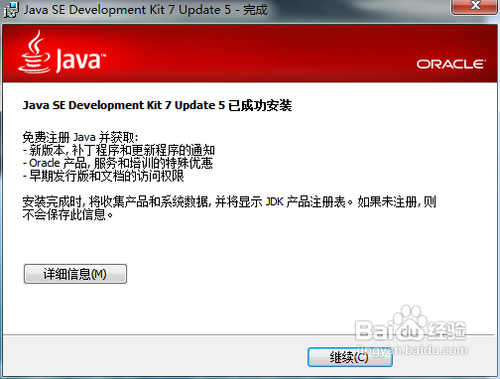Close the Java SE installer window
Image resolution: width=500 pixels, height=379 pixels.
coord(474,6)
